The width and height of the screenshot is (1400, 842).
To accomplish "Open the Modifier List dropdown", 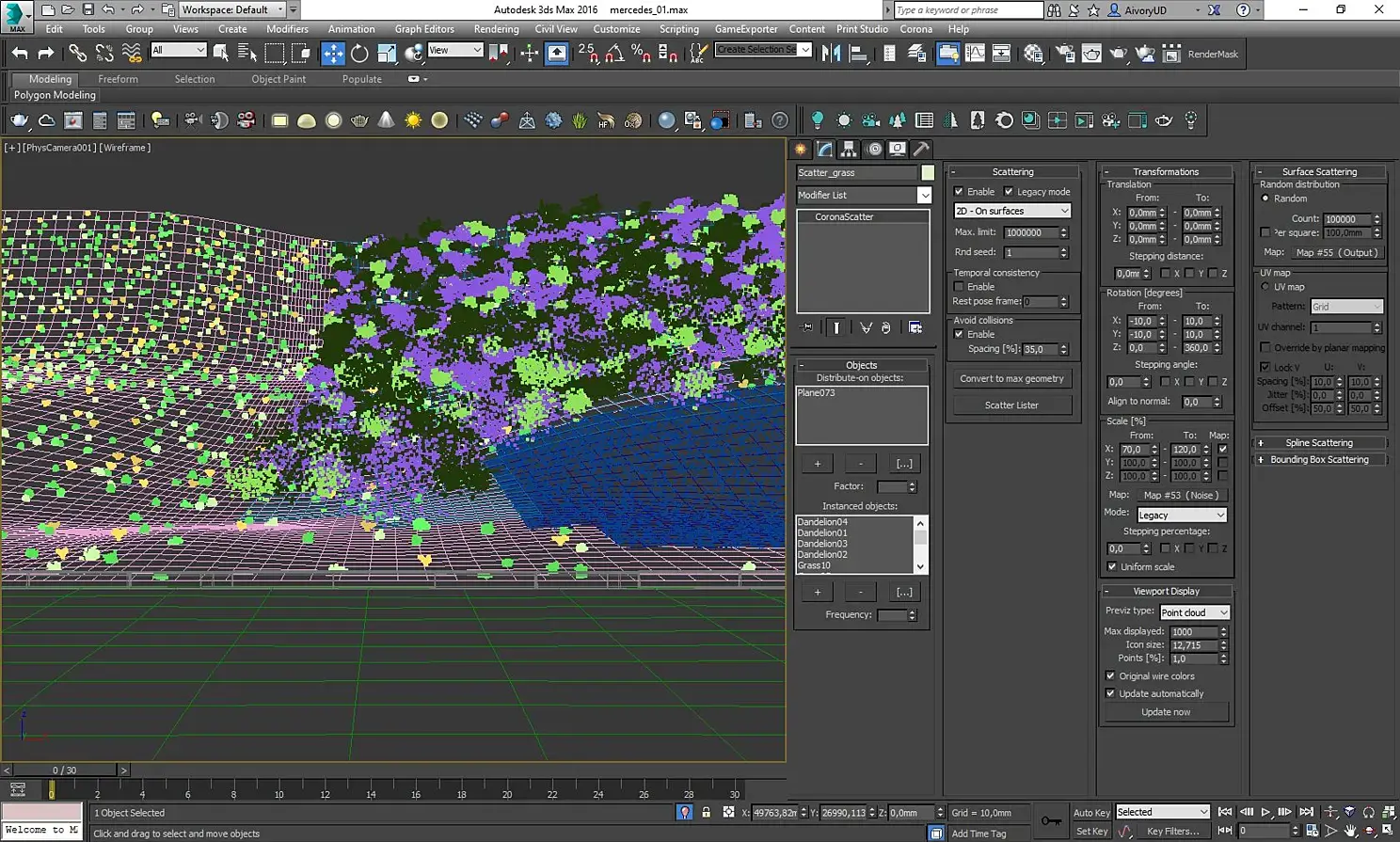I will [864, 195].
